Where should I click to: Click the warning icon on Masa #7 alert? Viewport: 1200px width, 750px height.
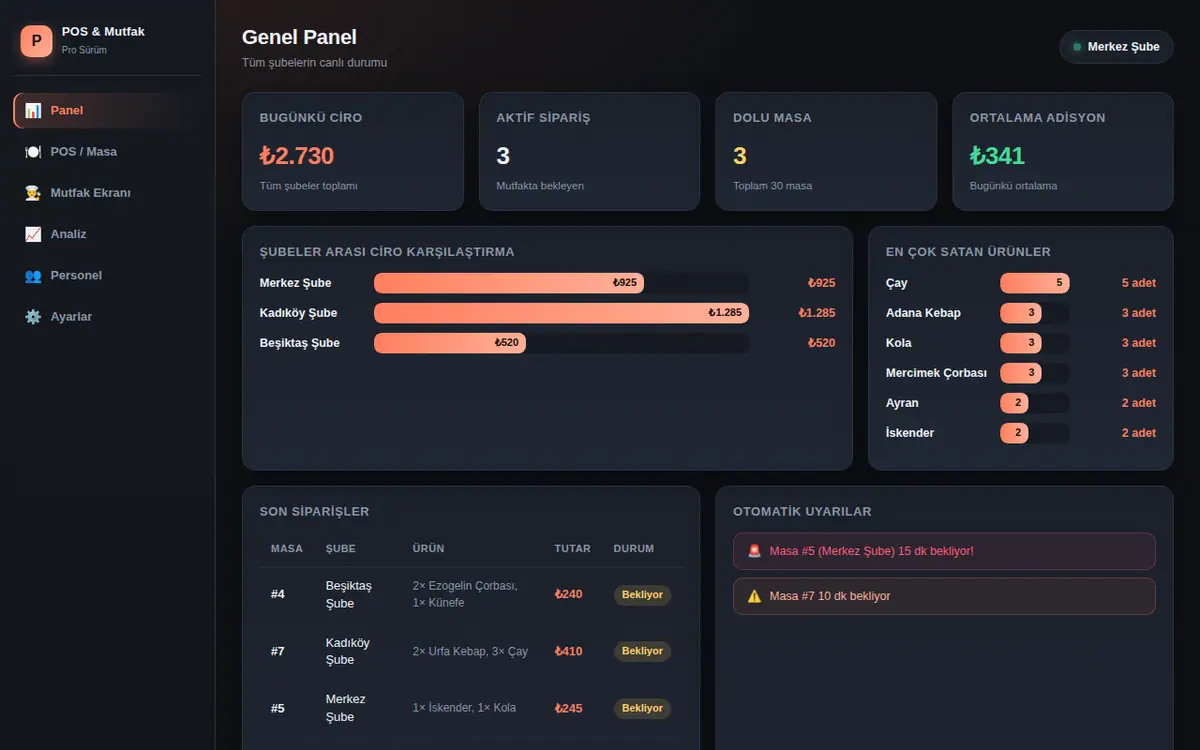click(x=754, y=596)
